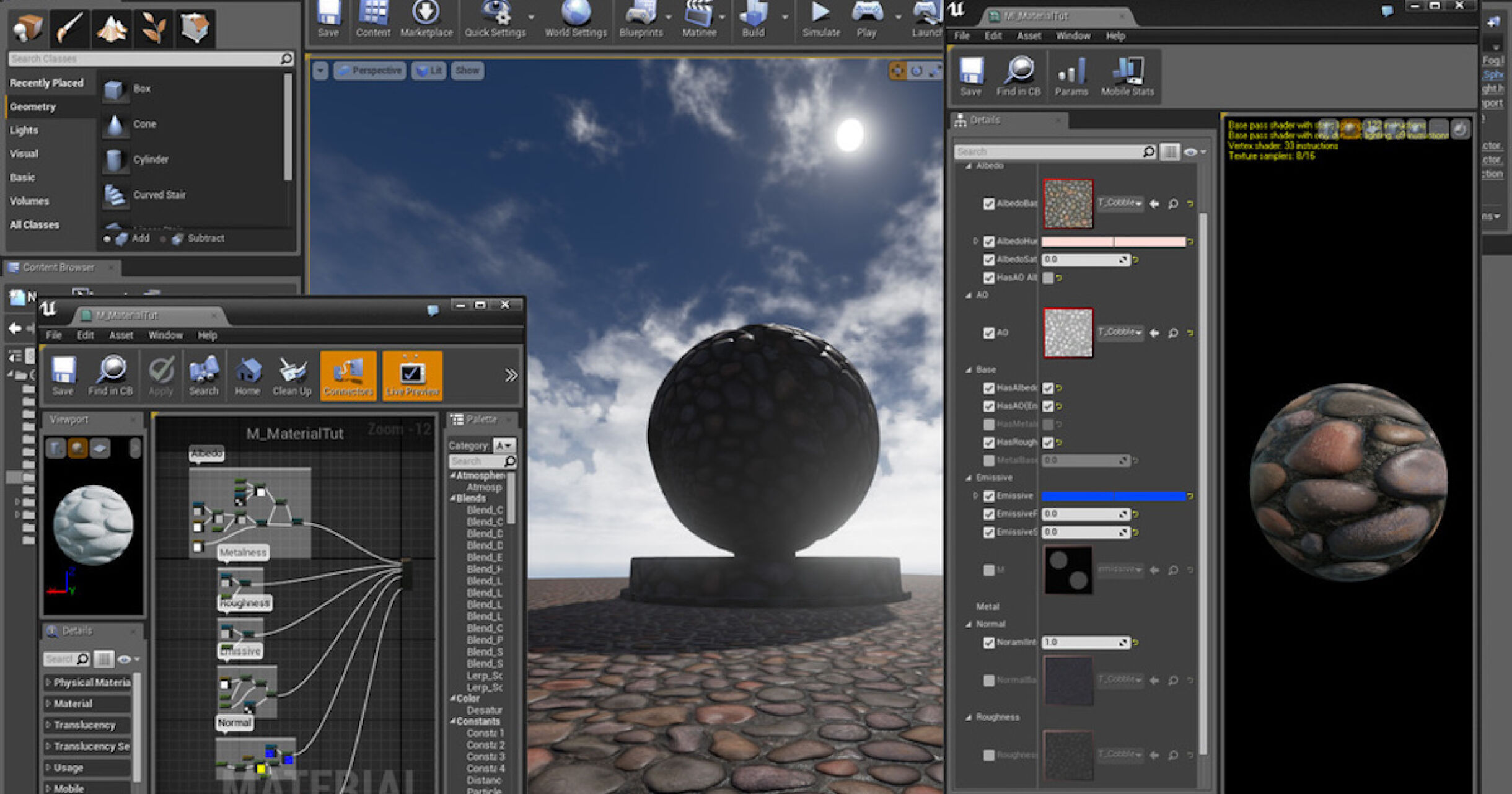Click Apply in material editor toolbar
Image resolution: width=1512 pixels, height=794 pixels.
pyautogui.click(x=160, y=376)
